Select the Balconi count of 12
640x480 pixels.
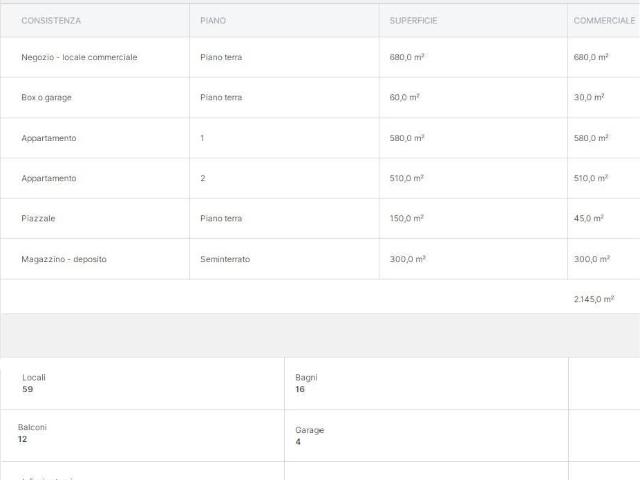(25, 438)
